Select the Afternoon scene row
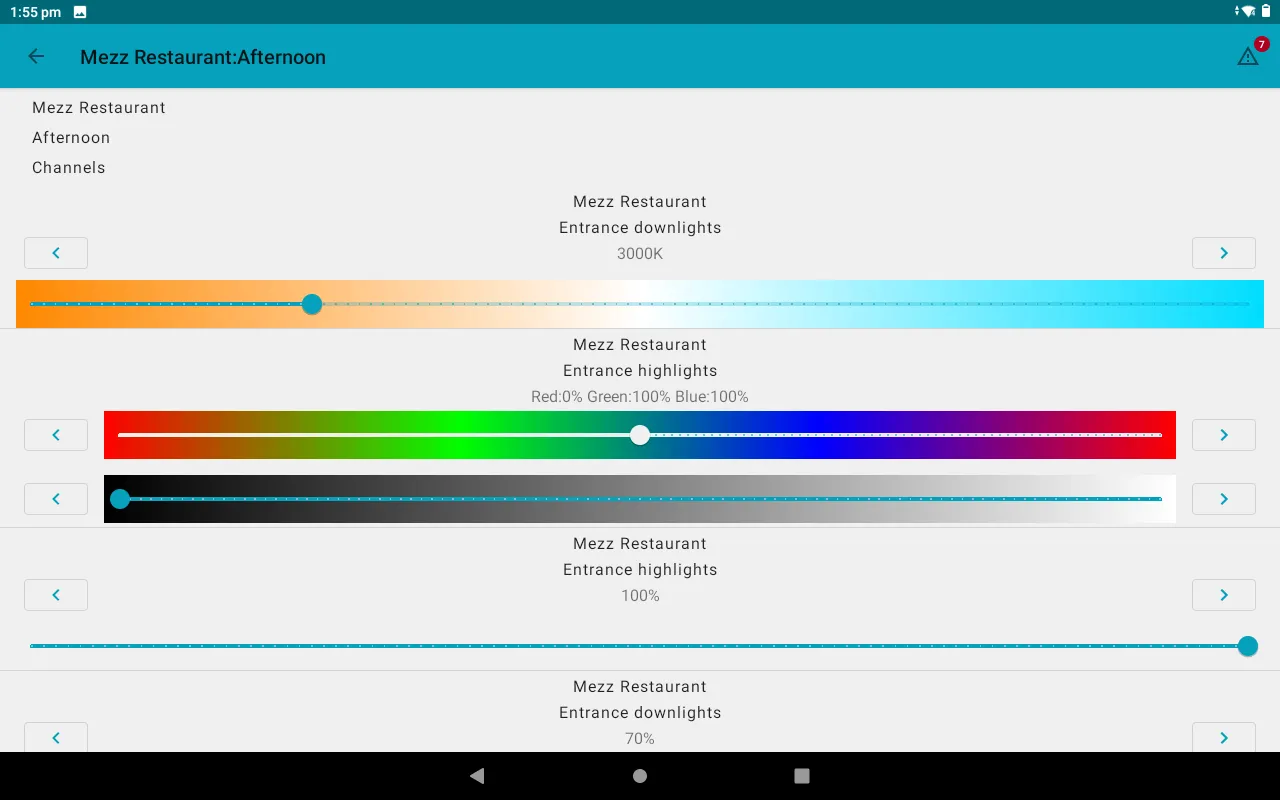Image resolution: width=1280 pixels, height=800 pixels. 71,137
